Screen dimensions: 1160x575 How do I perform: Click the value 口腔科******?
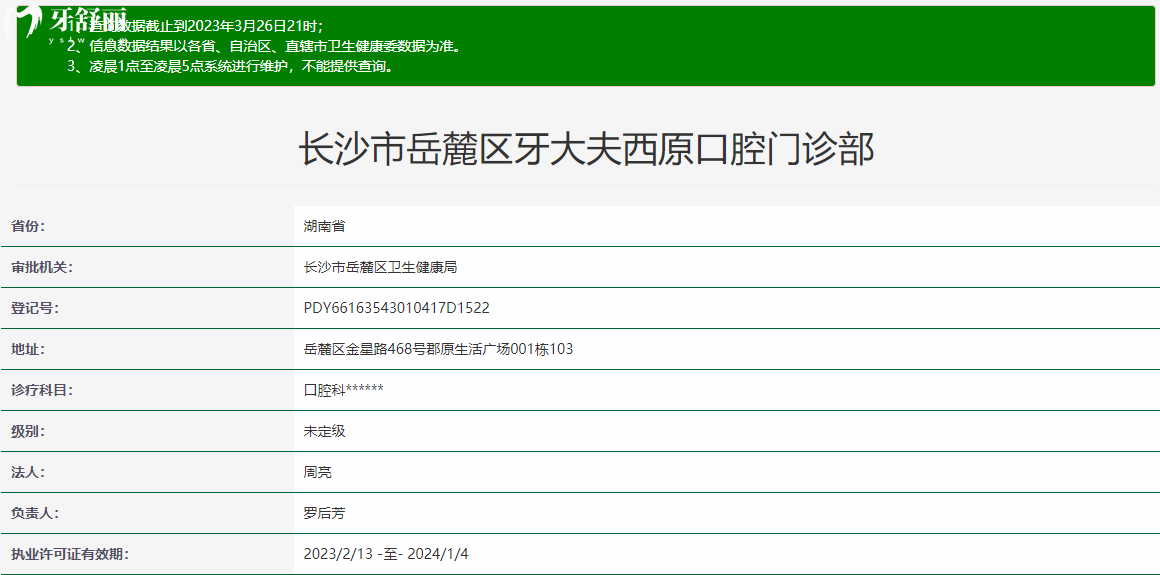[x=343, y=390]
